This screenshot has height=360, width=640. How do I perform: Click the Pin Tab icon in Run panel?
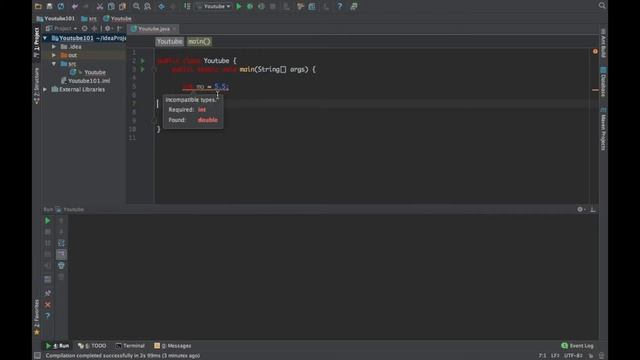[48, 293]
